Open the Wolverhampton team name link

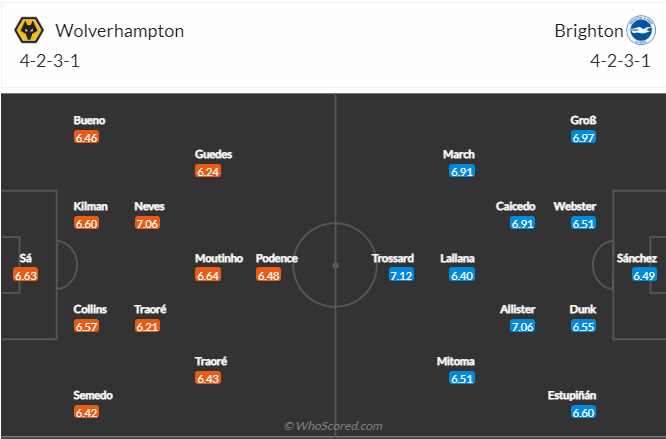click(120, 31)
